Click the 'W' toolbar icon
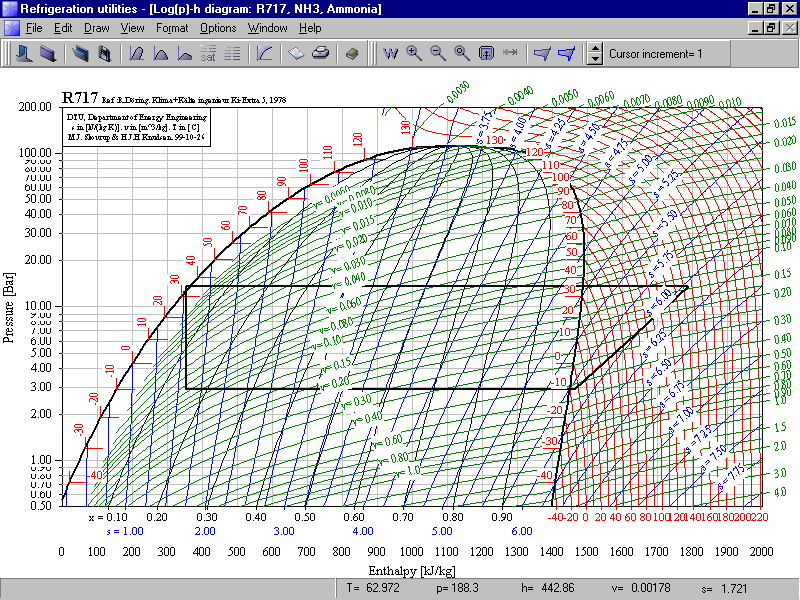The width and height of the screenshot is (800, 600). (391, 54)
